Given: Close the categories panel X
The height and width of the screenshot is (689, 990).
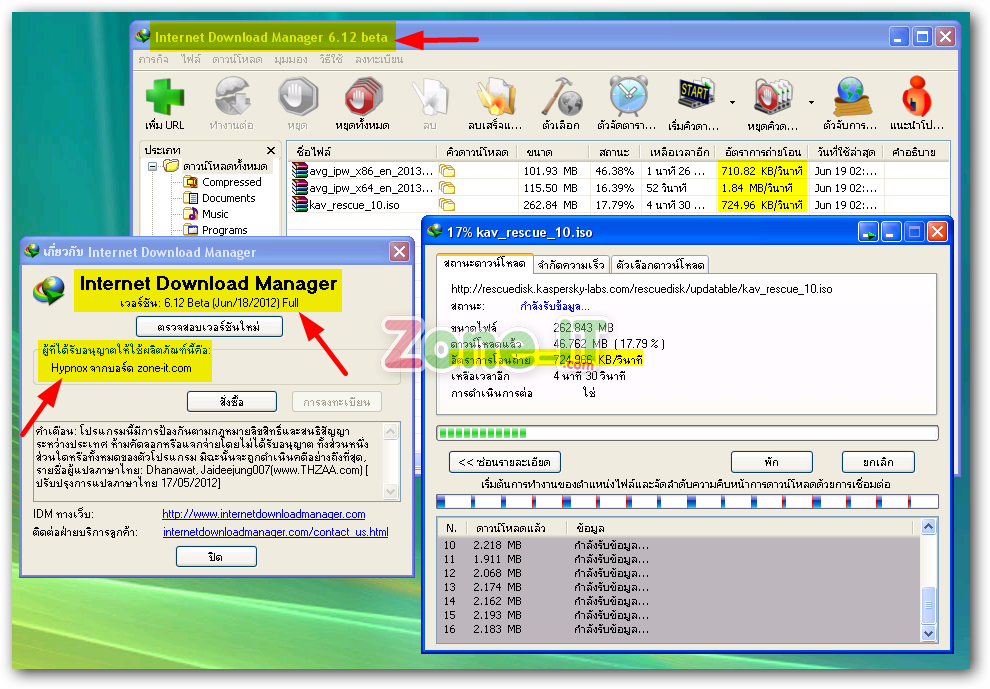Looking at the screenshot, I should click(271, 150).
